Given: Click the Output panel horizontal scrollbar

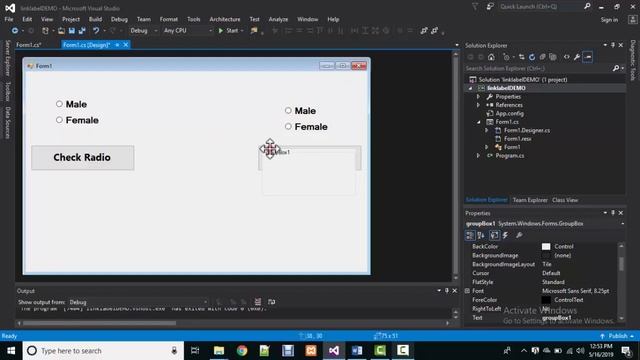Looking at the screenshot, I should click(x=99, y=323).
